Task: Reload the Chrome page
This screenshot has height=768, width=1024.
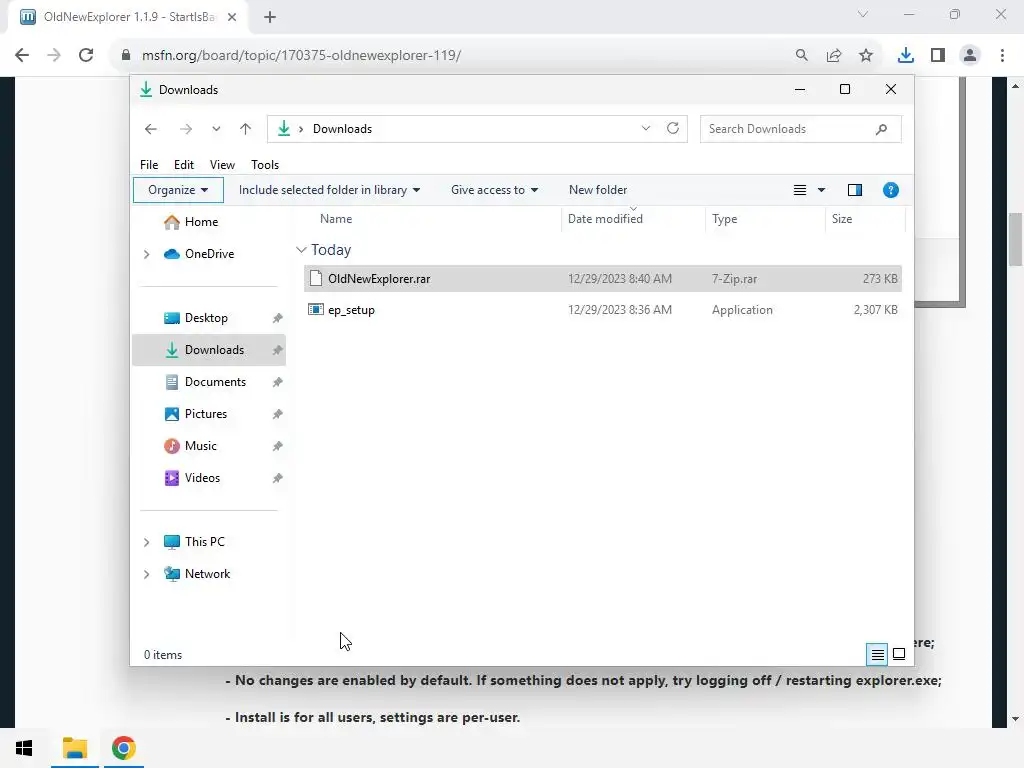Action: 86,55
